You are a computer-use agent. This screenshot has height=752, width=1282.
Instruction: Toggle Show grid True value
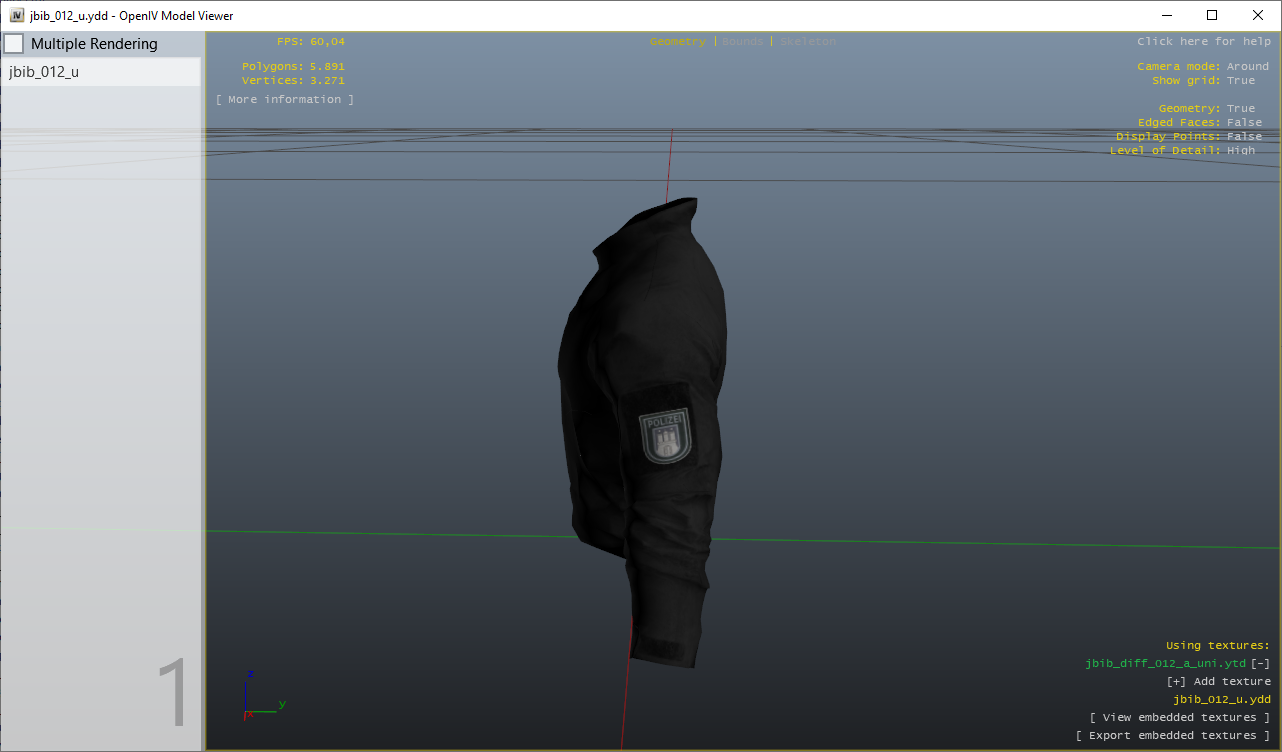coord(1240,81)
